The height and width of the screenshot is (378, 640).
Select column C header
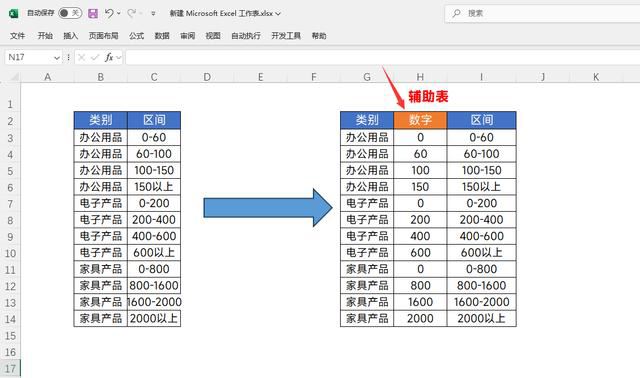pyautogui.click(x=154, y=77)
